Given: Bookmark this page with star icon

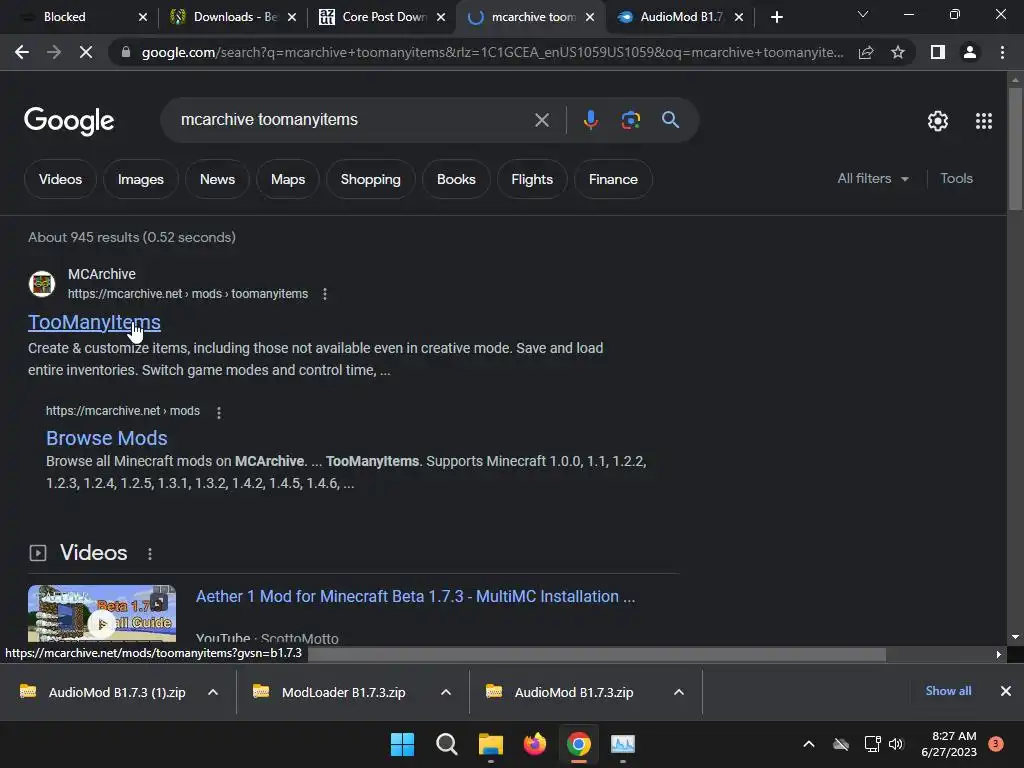Looking at the screenshot, I should click(x=898, y=52).
